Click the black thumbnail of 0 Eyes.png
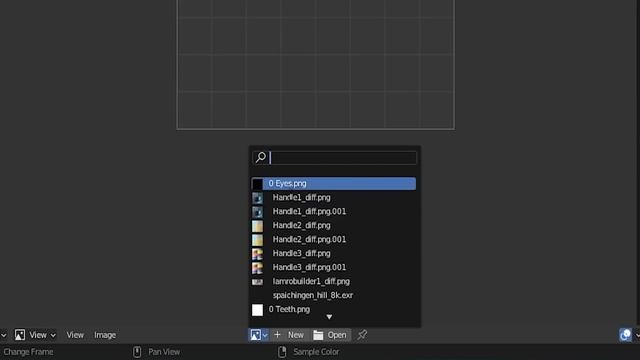The image size is (640, 360). [257, 184]
